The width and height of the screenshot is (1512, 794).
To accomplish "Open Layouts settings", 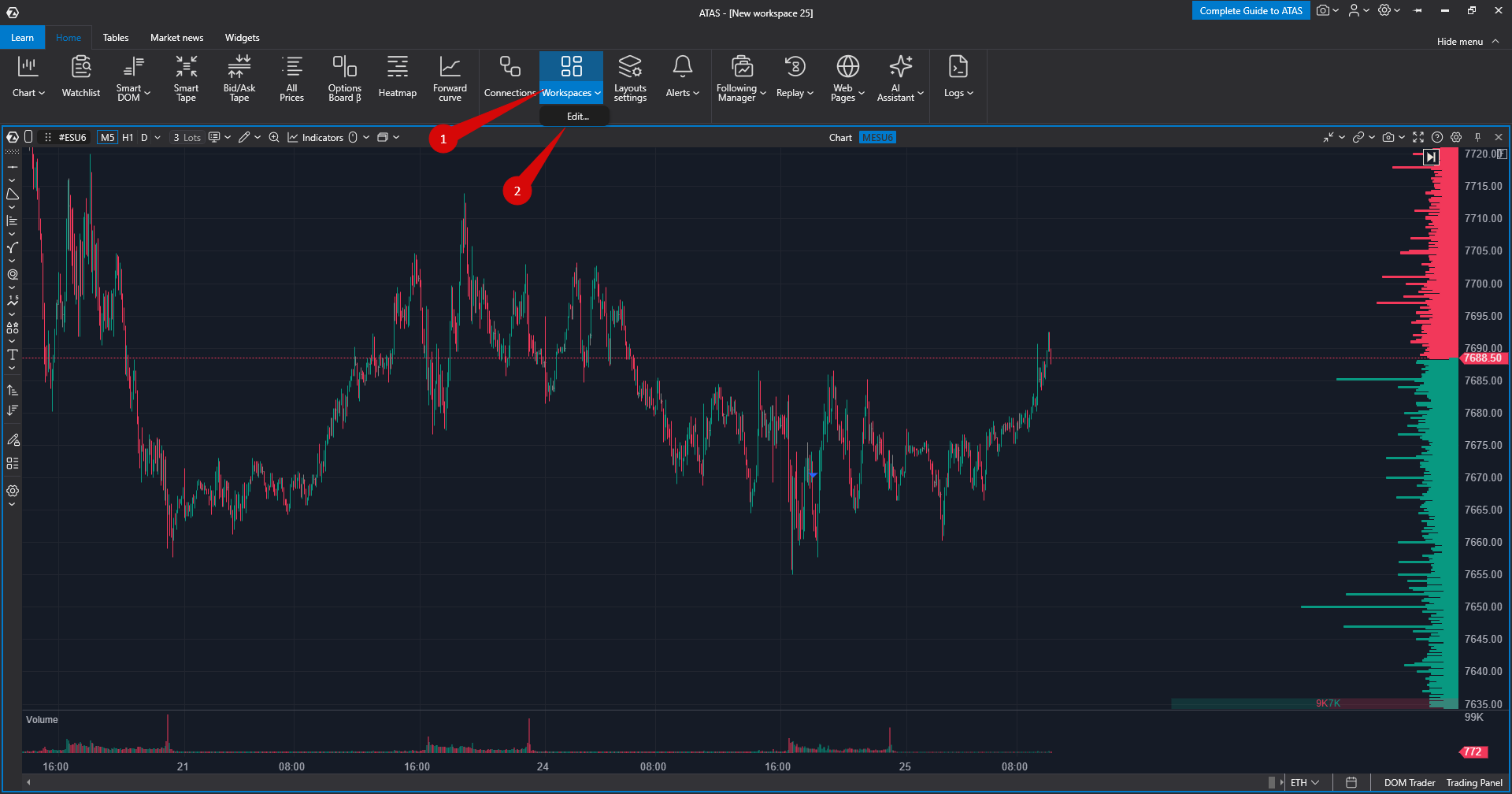I will tap(630, 77).
